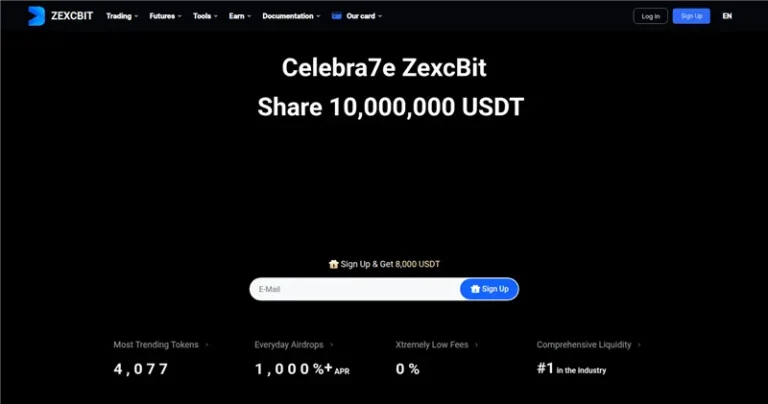
Task: Click the Log In button
Action: 650,16
